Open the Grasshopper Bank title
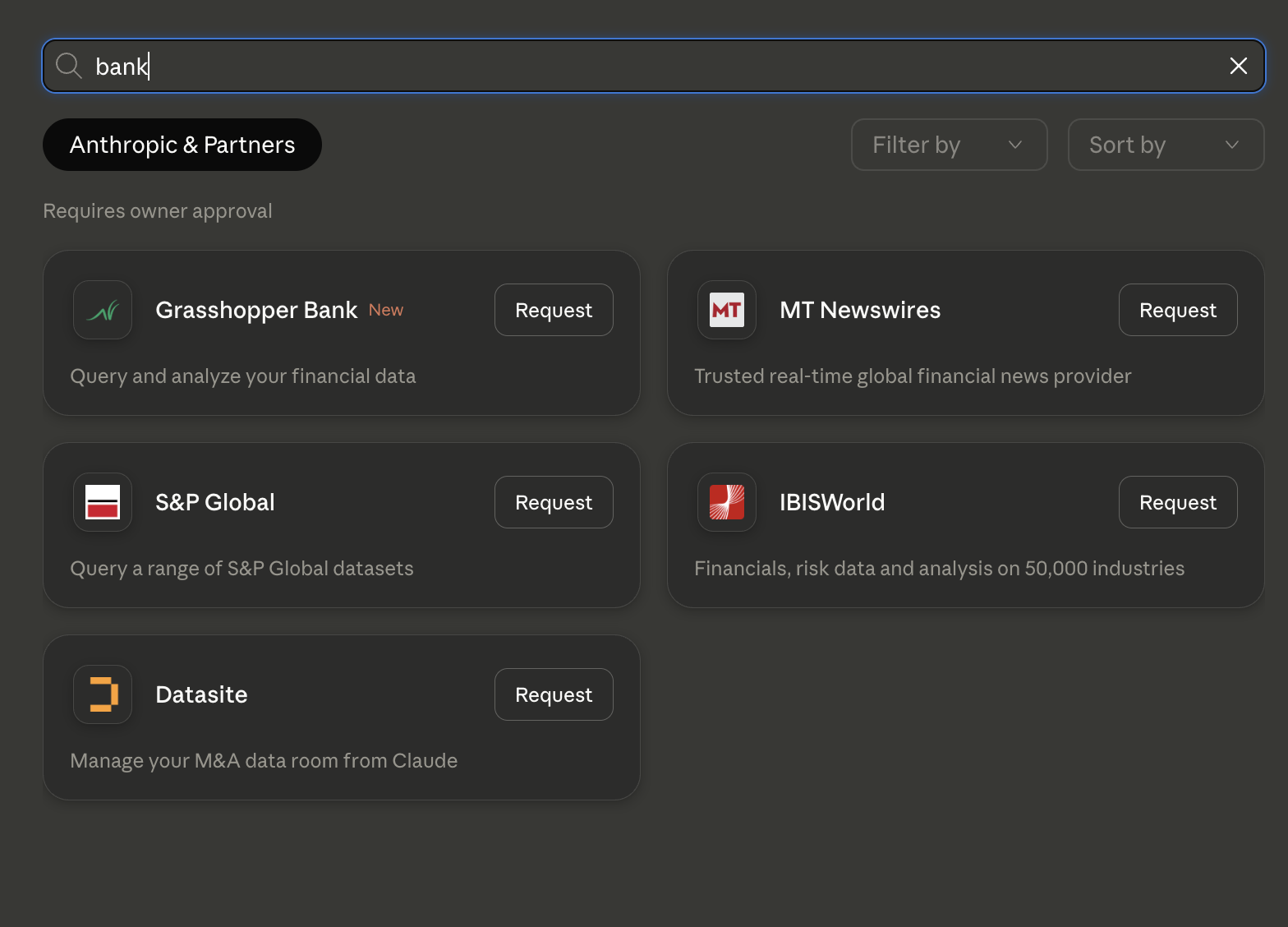This screenshot has height=927, width=1288. (x=256, y=310)
